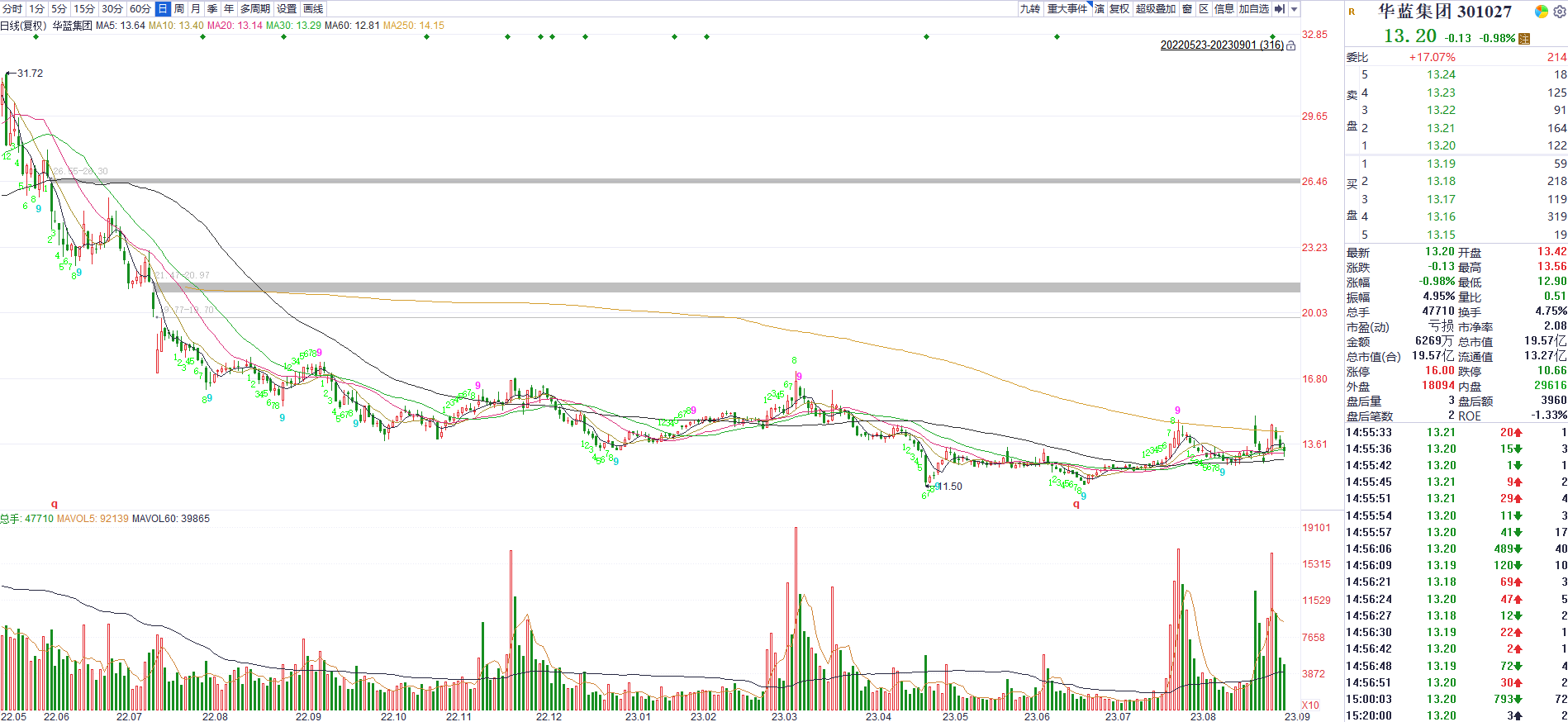Switch to 季 quarterly period
This screenshot has width=1568, height=722.
tap(212, 9)
